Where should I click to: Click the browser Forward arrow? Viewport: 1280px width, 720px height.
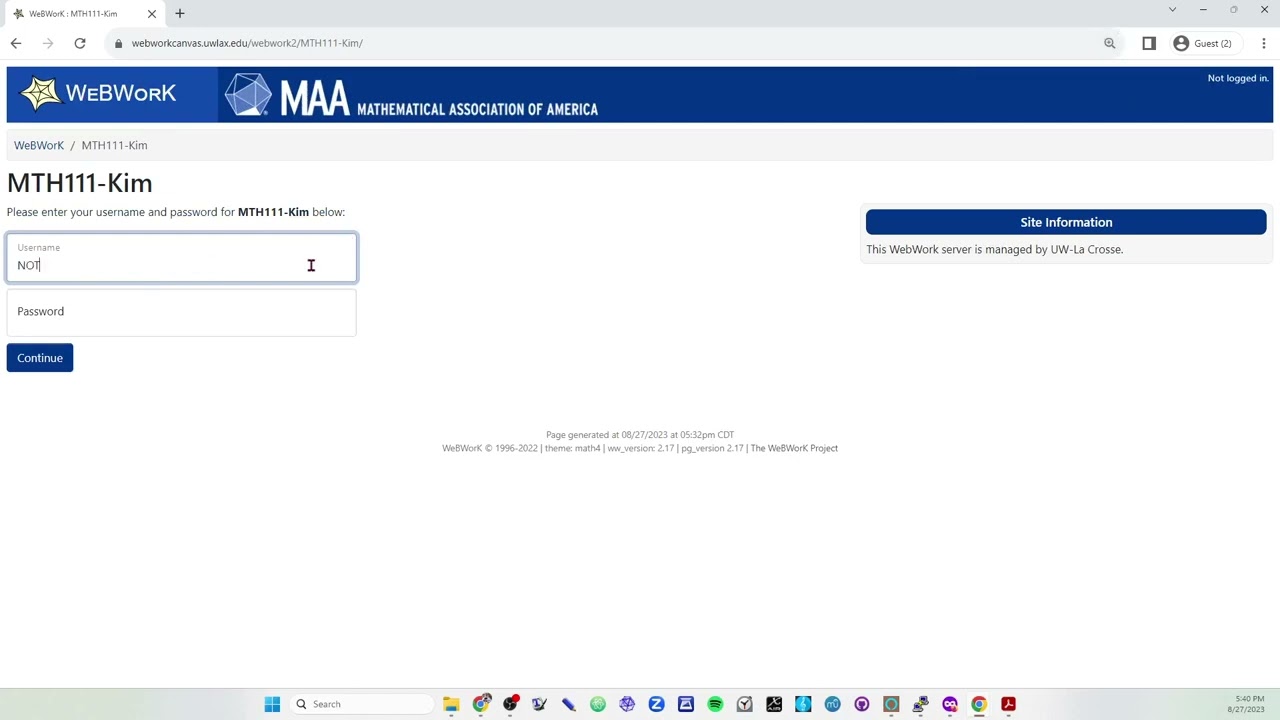(x=48, y=43)
